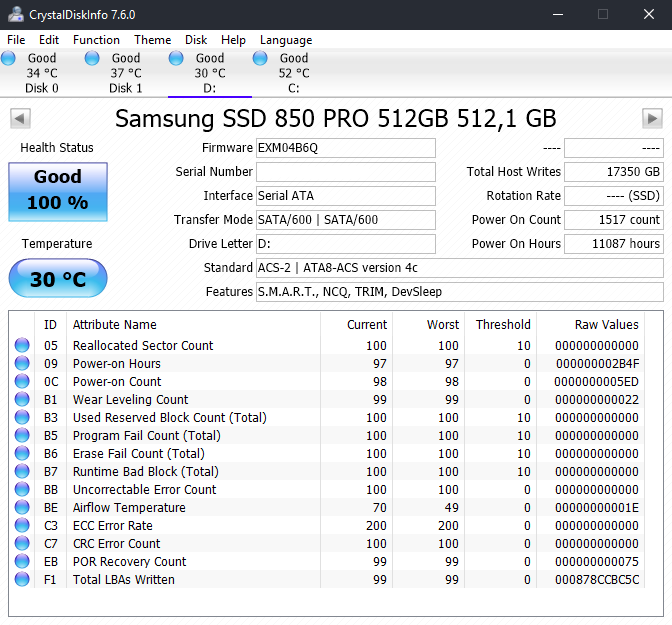Click C: drive blue status orb
672x625 pixels.
[x=260, y=58]
